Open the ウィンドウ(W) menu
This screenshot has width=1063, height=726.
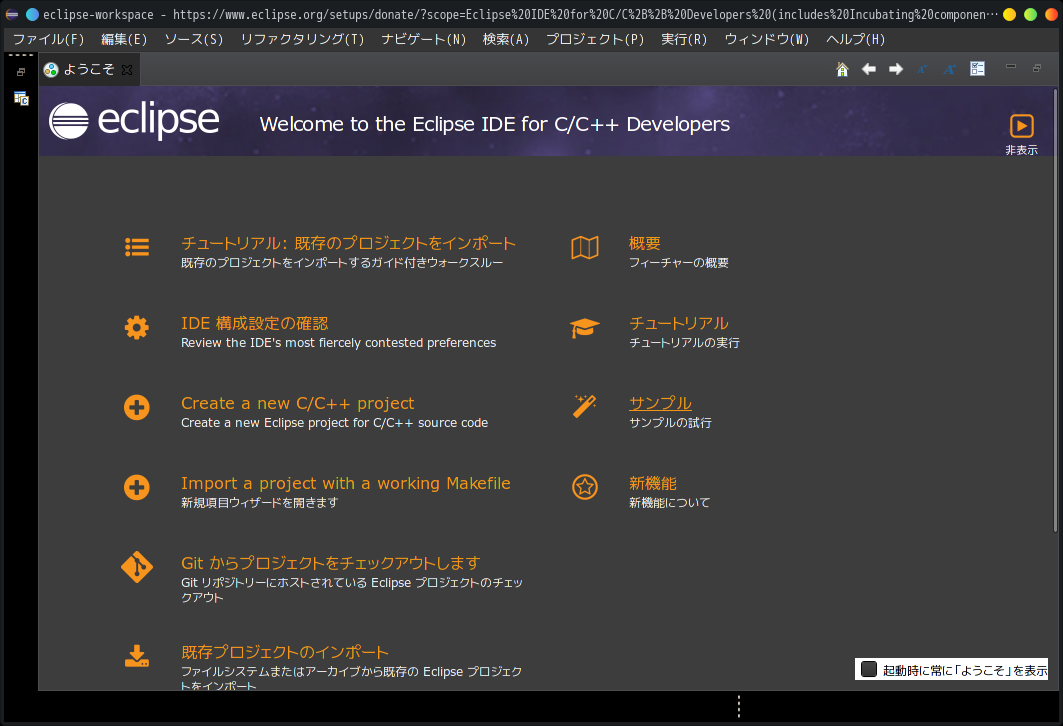pos(767,39)
